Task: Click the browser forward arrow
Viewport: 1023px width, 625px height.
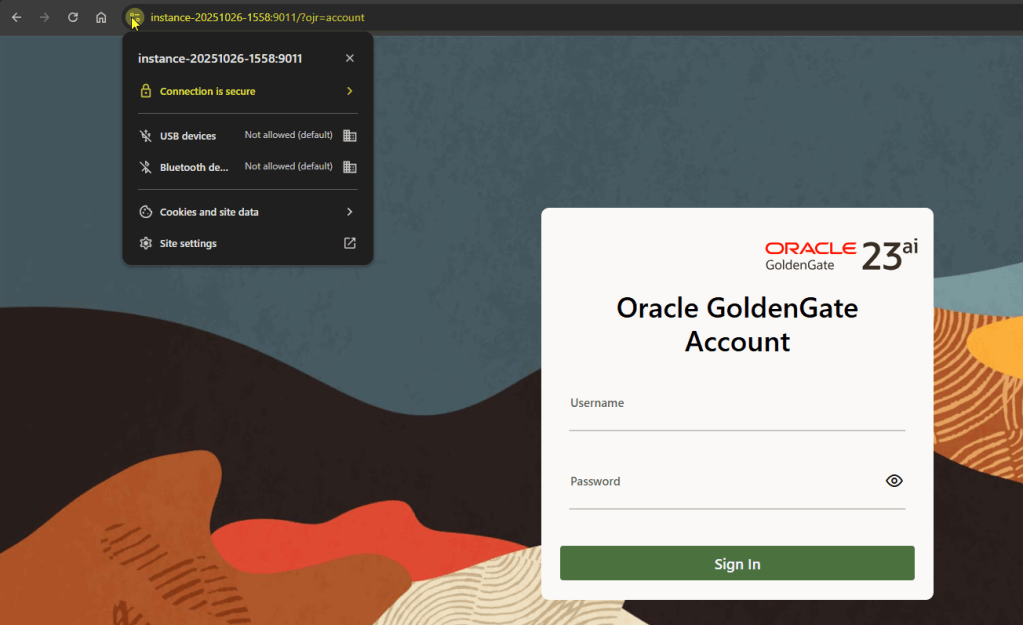Action: (x=44, y=17)
